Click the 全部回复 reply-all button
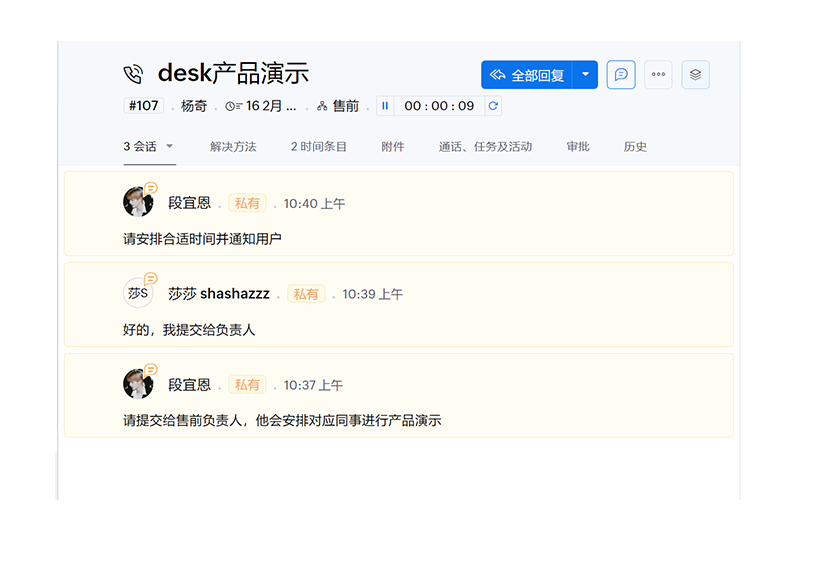This screenshot has height=586, width=828. coord(527,75)
